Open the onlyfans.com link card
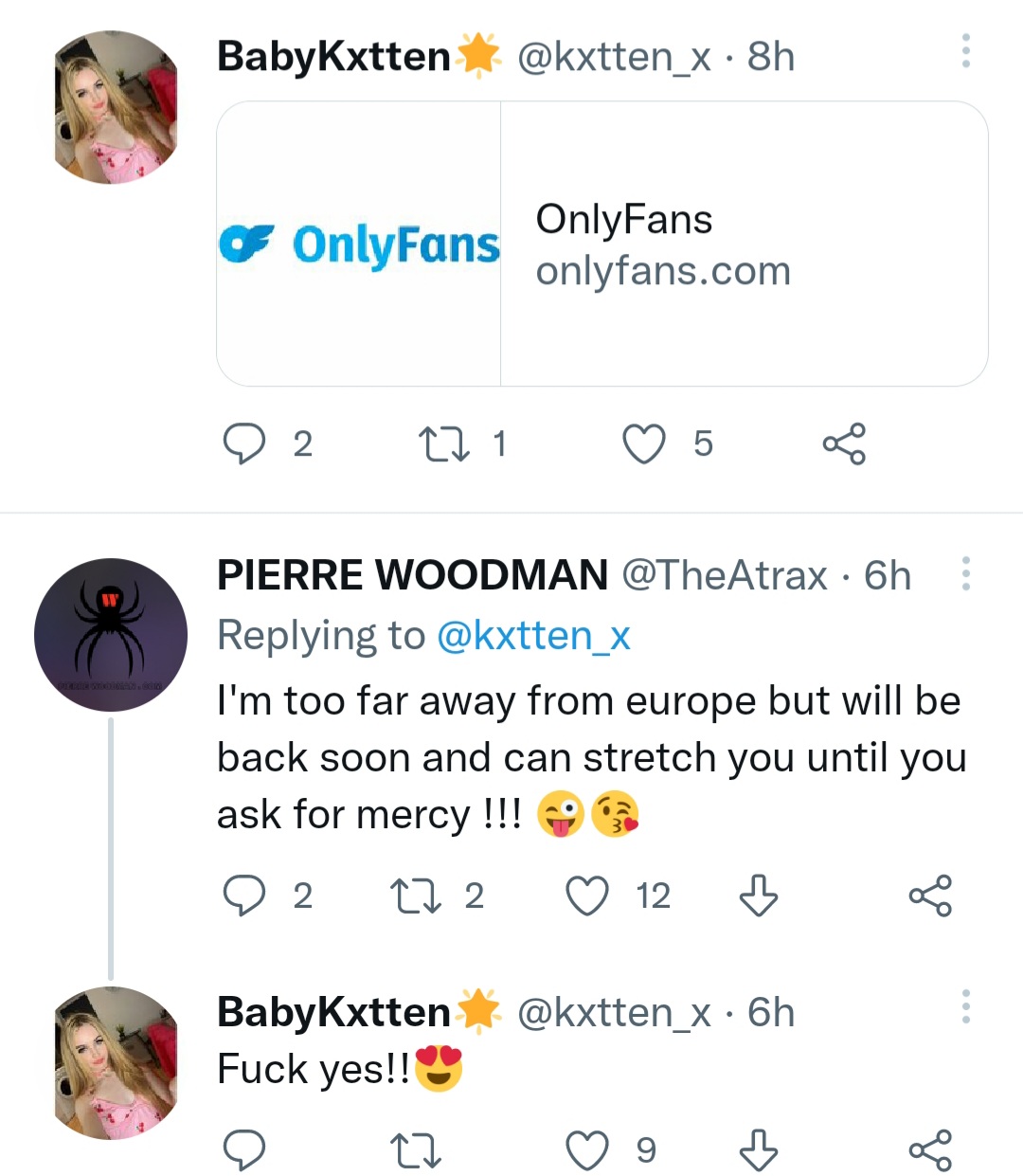 601,244
